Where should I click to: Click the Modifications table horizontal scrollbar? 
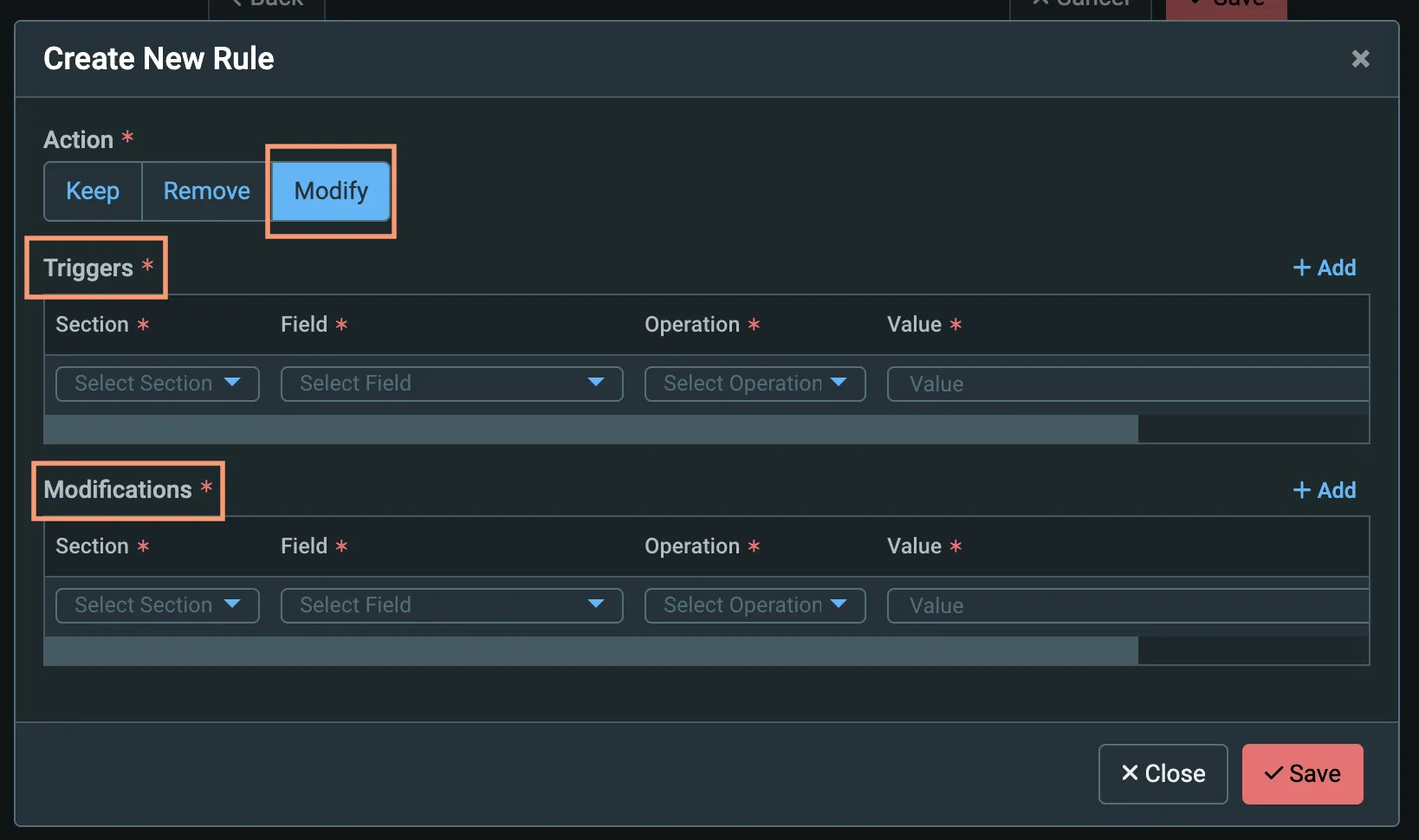(591, 650)
